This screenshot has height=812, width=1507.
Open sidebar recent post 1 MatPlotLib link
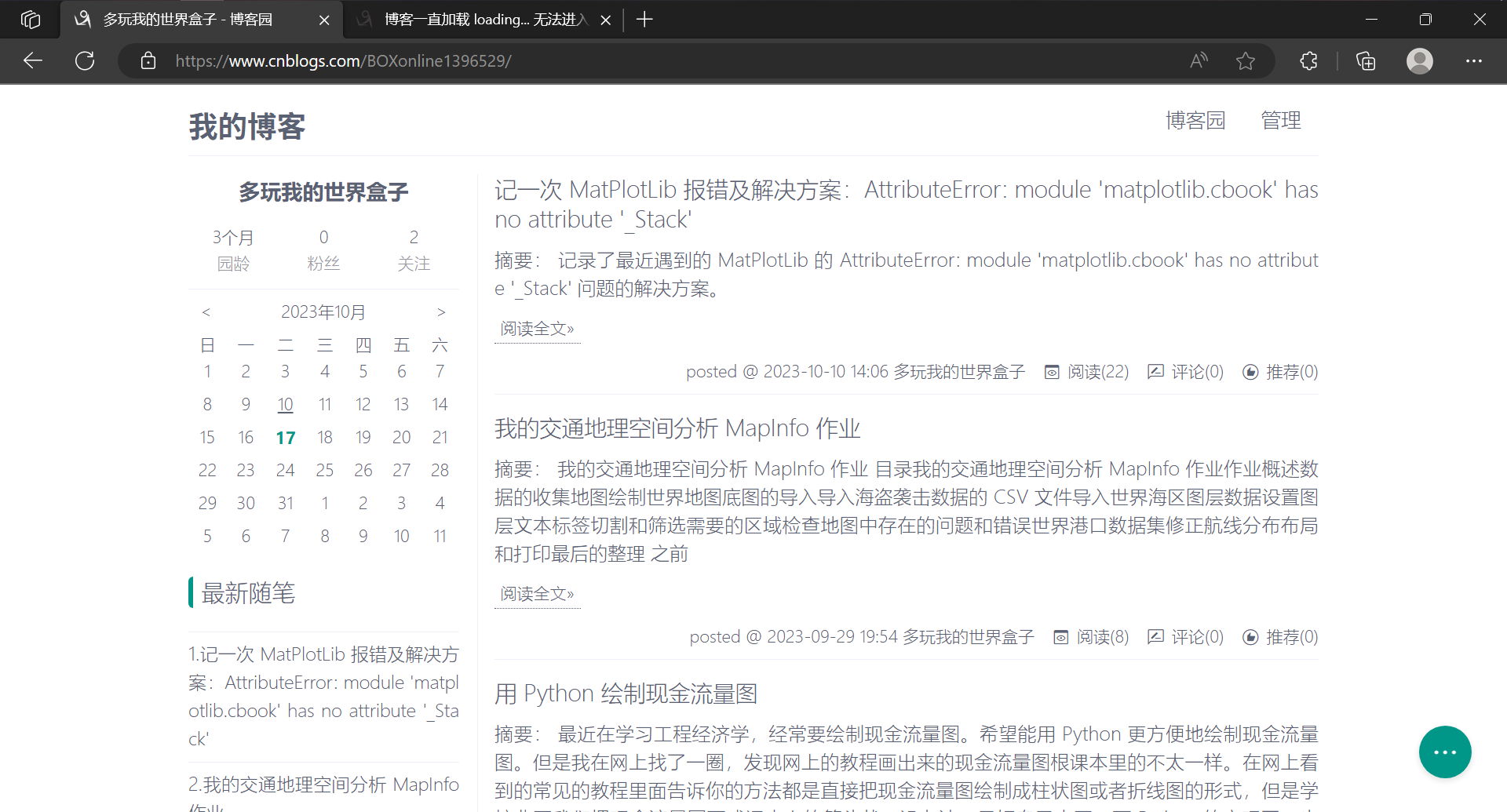(x=323, y=697)
